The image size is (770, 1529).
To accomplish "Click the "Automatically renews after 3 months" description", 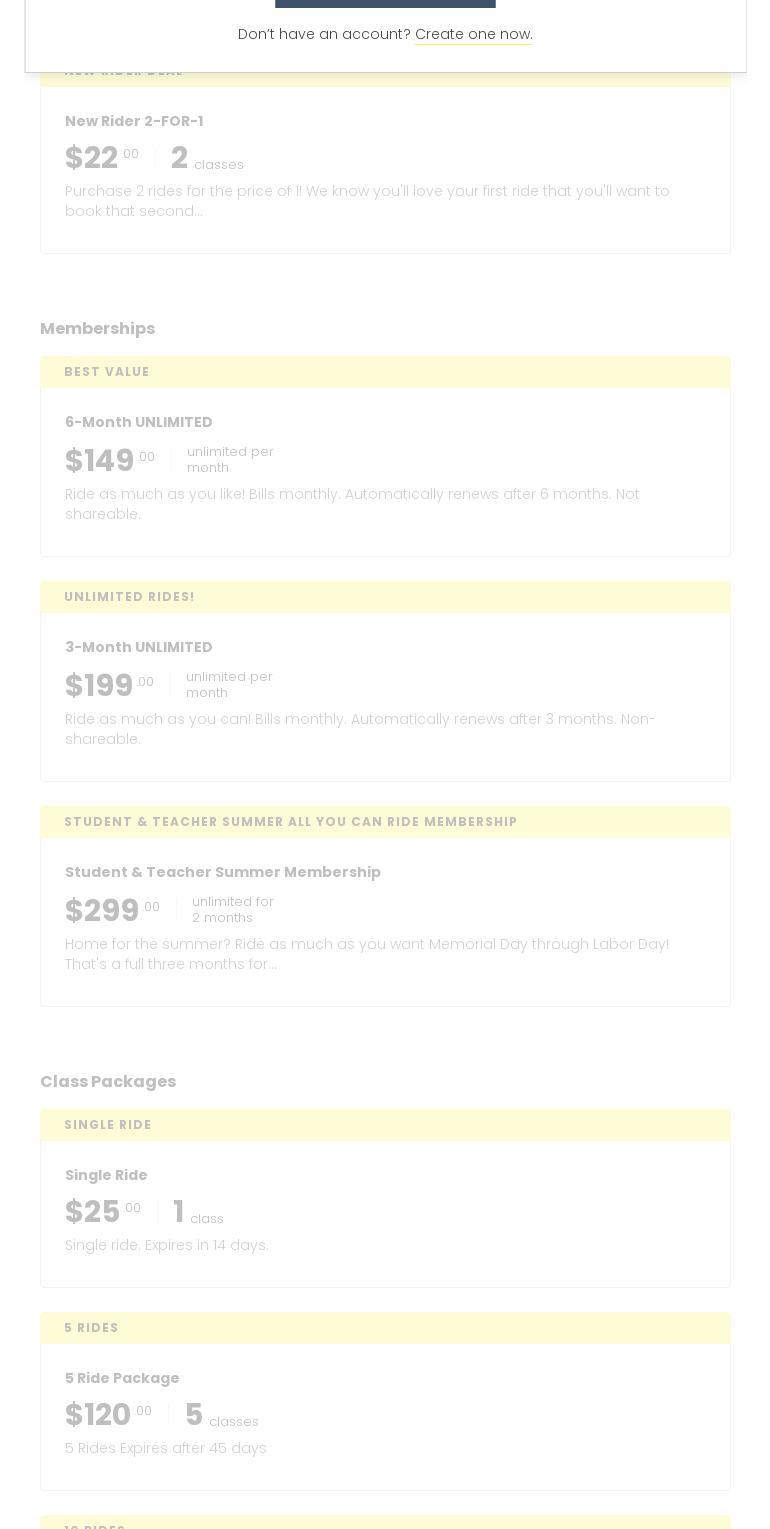I will click(x=359, y=729).
